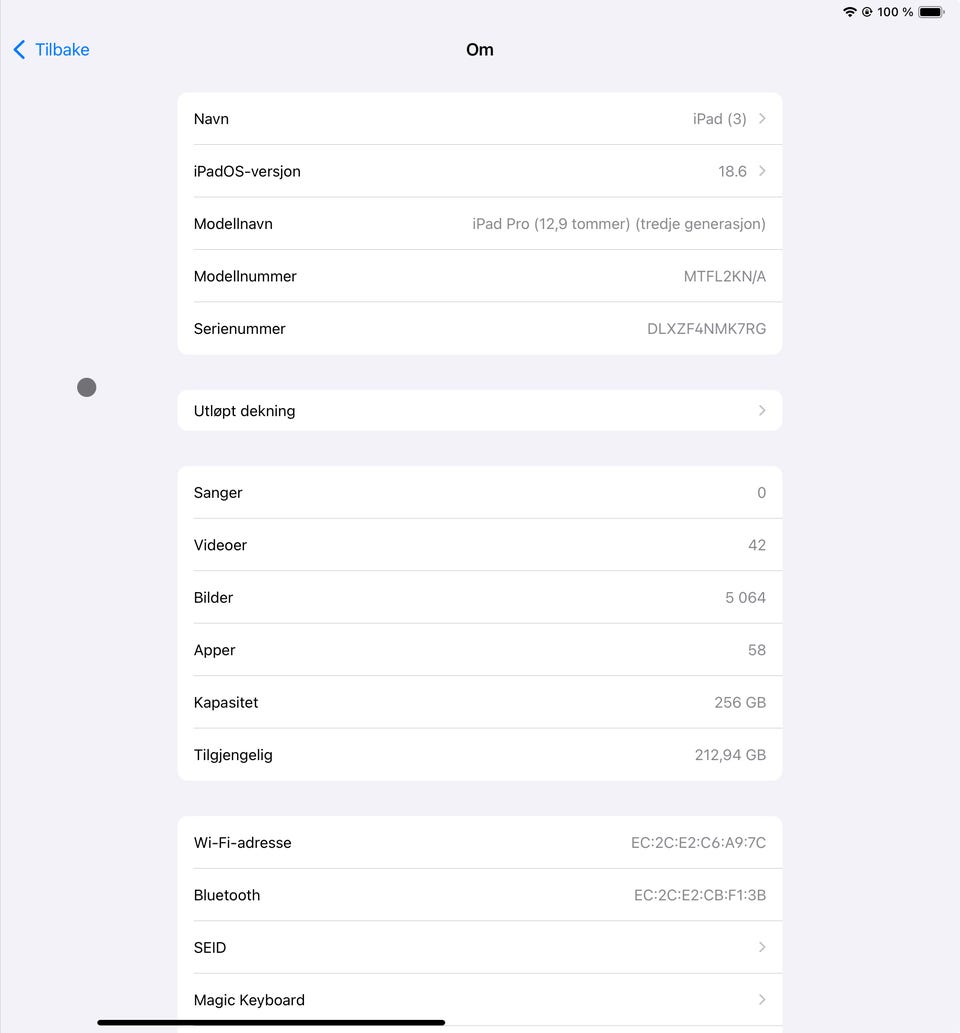The height and width of the screenshot is (1033, 960).
Task: Tap the Modellnummer value MTFL2KN/A
Action: (724, 277)
